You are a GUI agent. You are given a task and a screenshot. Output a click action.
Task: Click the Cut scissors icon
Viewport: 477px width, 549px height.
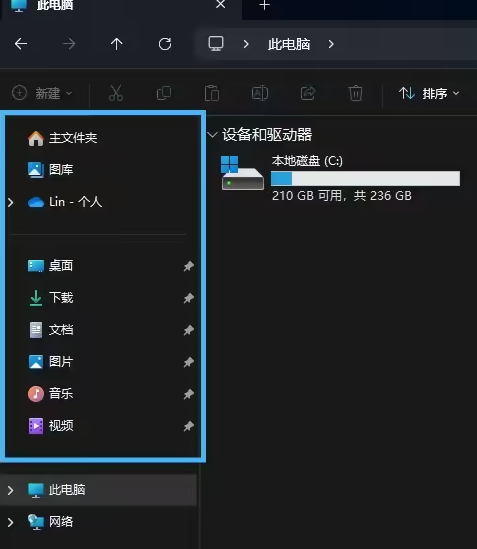[x=116, y=93]
